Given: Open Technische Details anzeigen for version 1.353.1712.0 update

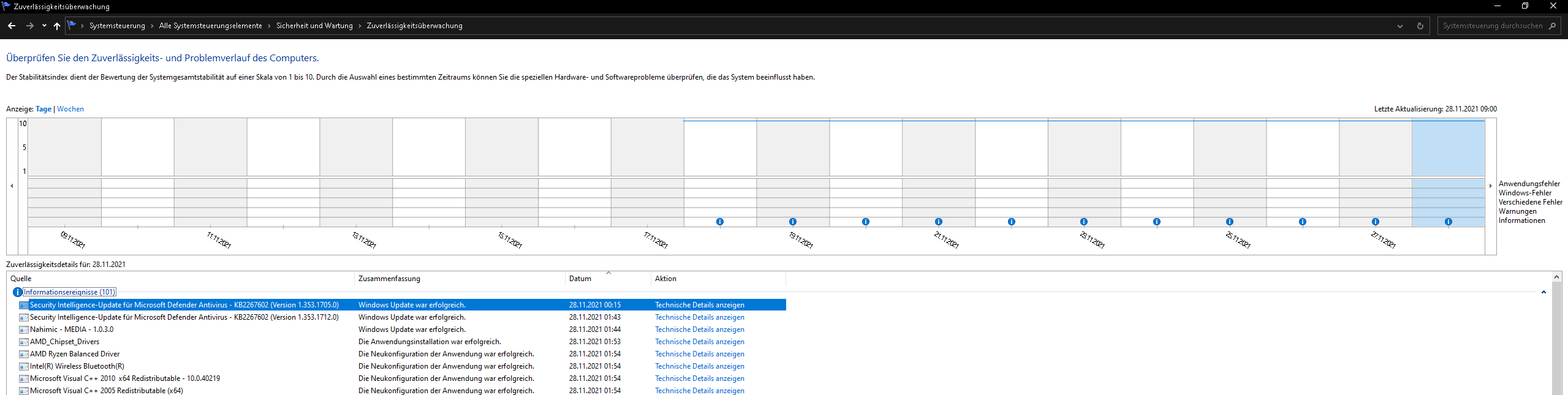Looking at the screenshot, I should [700, 317].
